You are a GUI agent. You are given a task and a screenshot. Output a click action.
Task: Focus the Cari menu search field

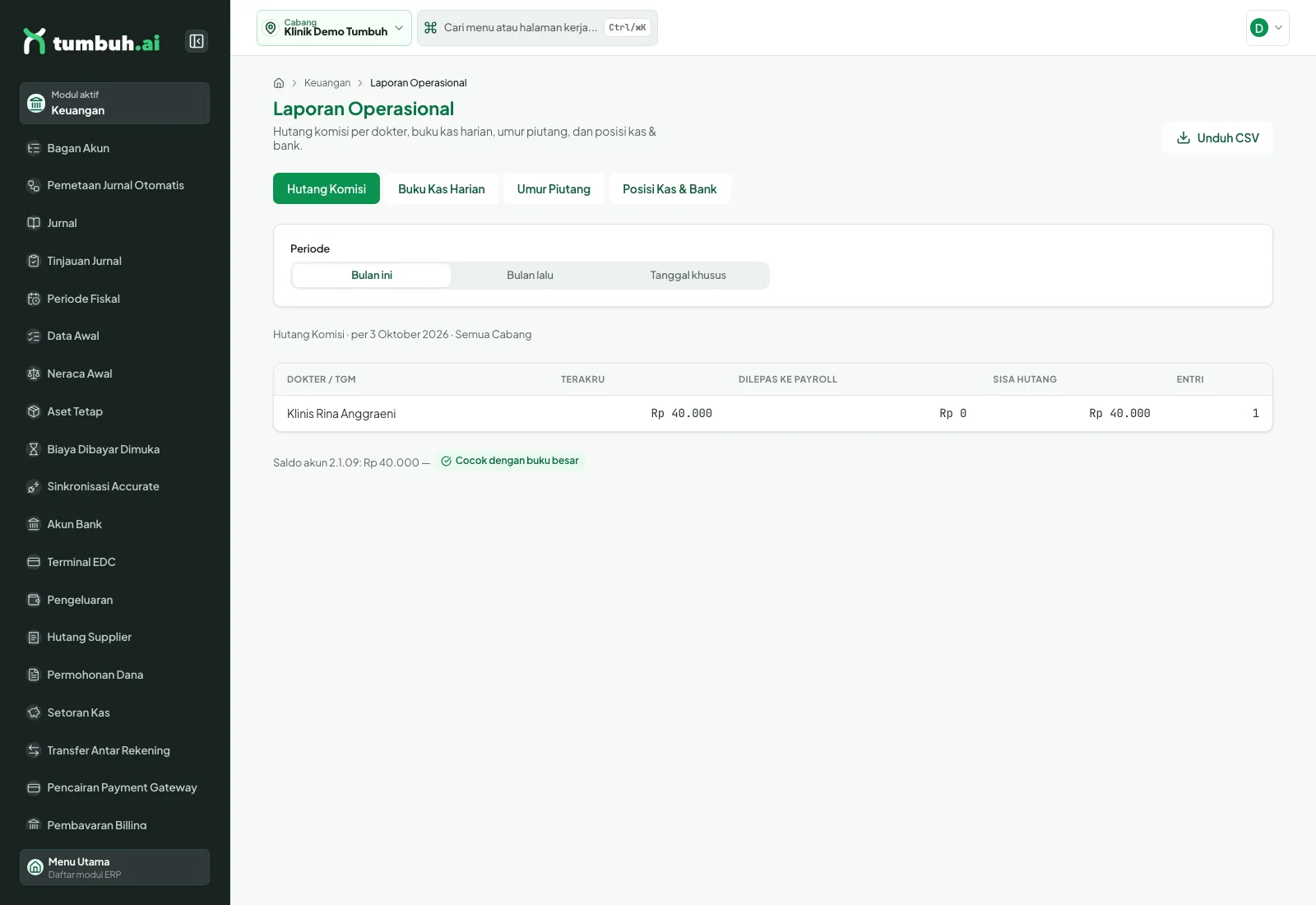pyautogui.click(x=537, y=28)
